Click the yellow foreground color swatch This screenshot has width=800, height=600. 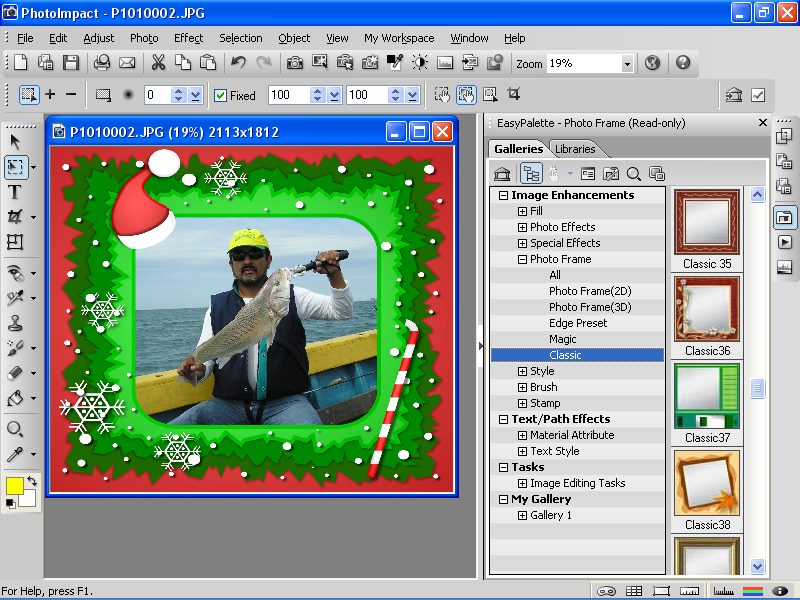coord(15,485)
